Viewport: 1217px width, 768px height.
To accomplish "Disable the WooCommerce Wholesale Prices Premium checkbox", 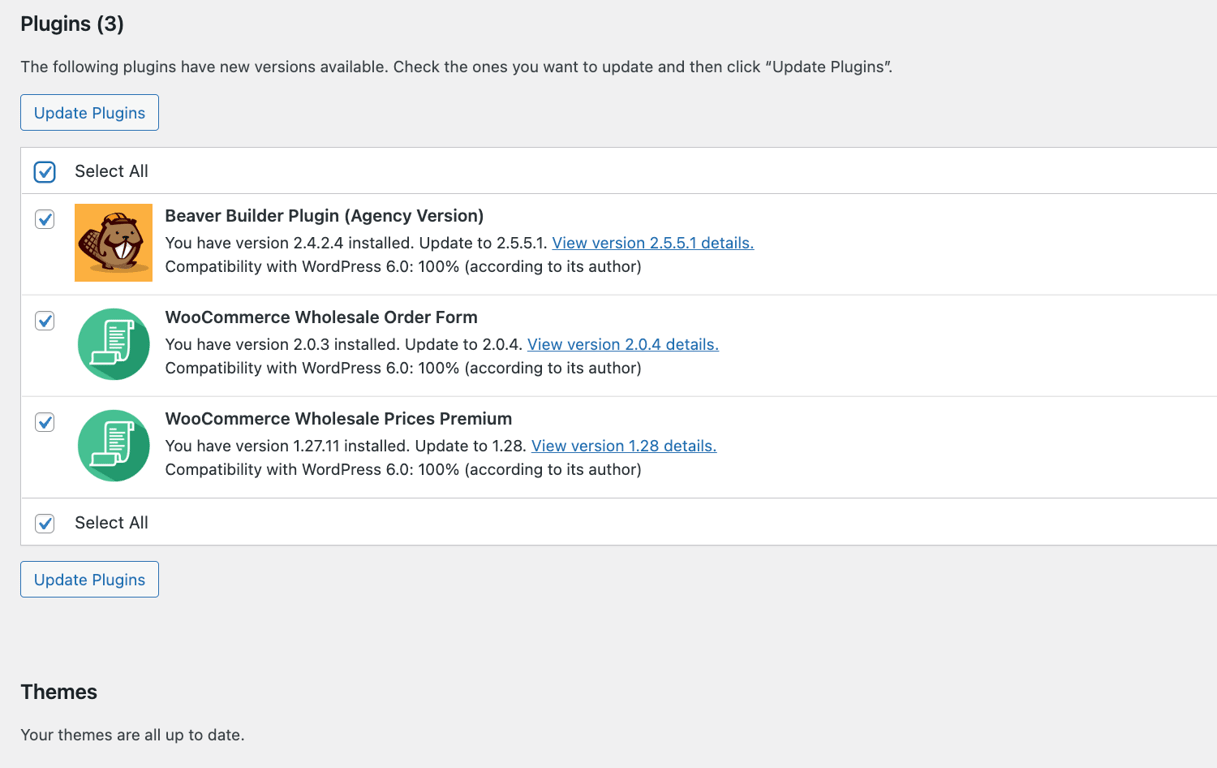I will 44,422.
